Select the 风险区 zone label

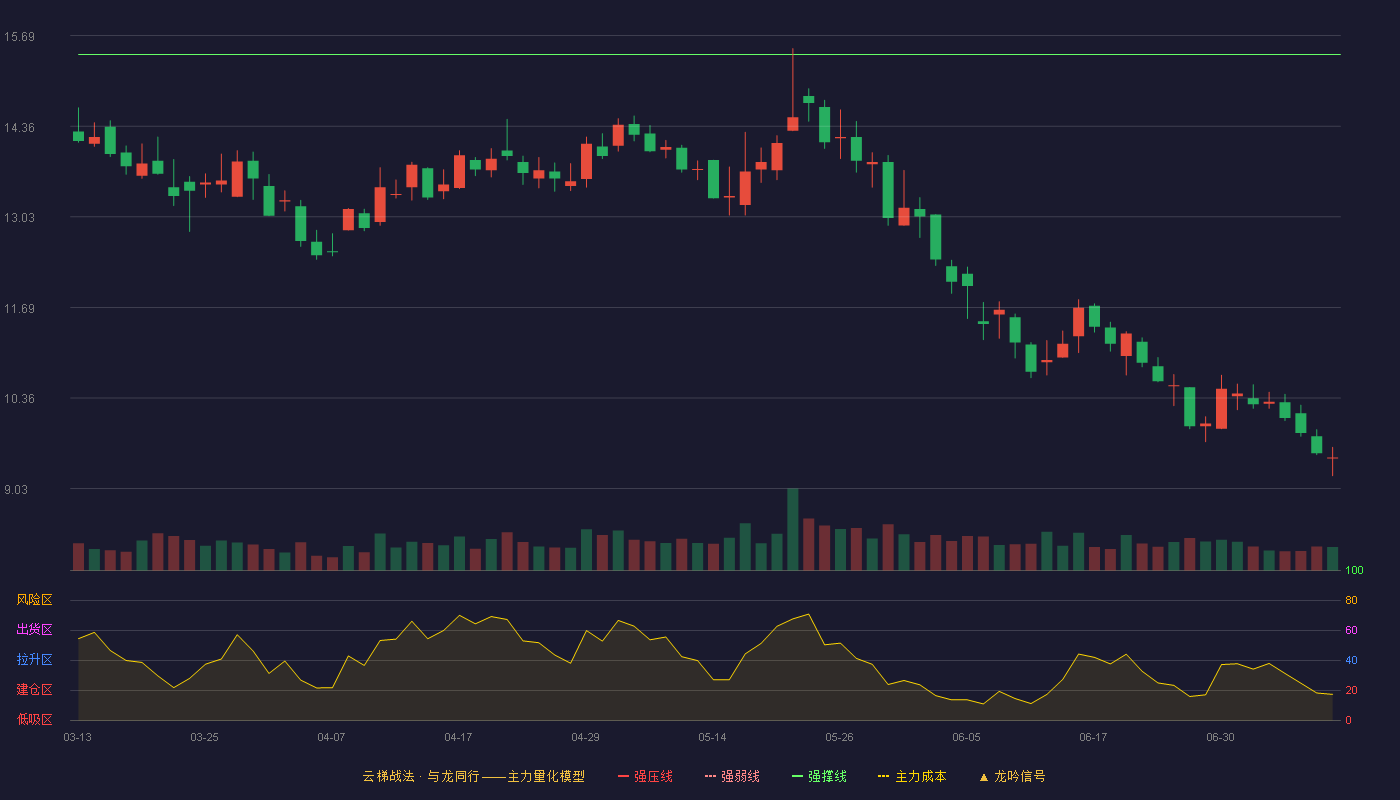34,600
